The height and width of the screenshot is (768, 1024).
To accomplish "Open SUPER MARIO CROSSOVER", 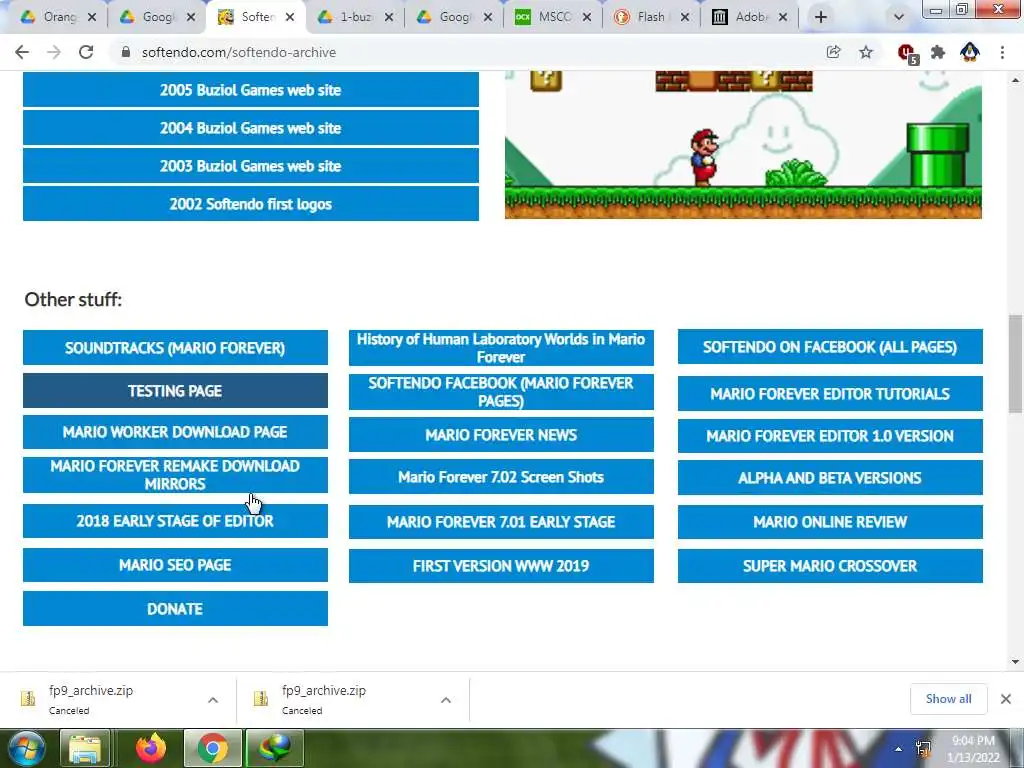I will [830, 566].
